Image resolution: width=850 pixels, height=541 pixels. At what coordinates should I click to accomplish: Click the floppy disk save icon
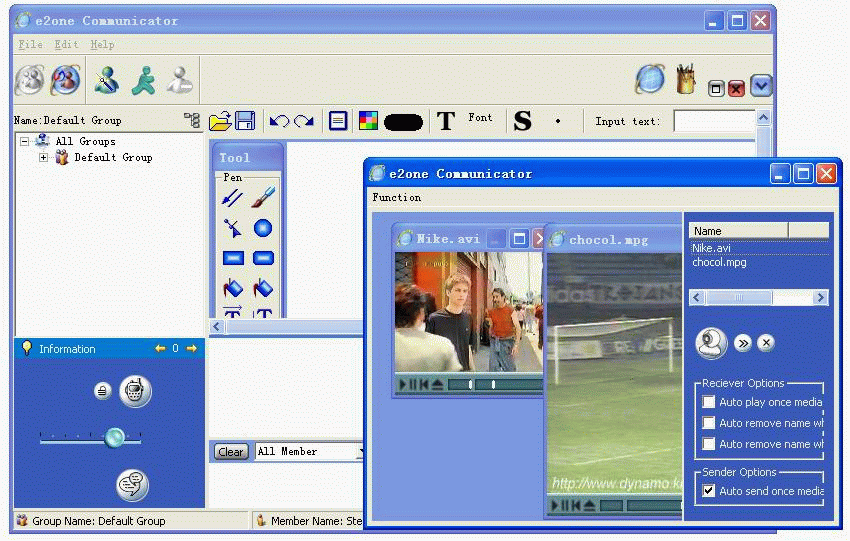(x=244, y=121)
